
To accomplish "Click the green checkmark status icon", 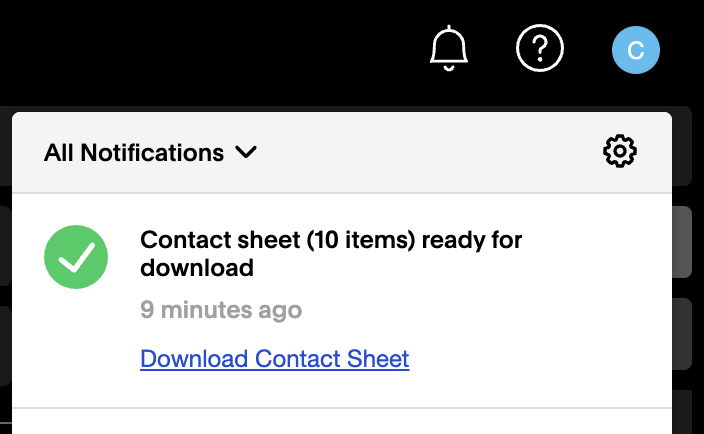I will [x=76, y=257].
